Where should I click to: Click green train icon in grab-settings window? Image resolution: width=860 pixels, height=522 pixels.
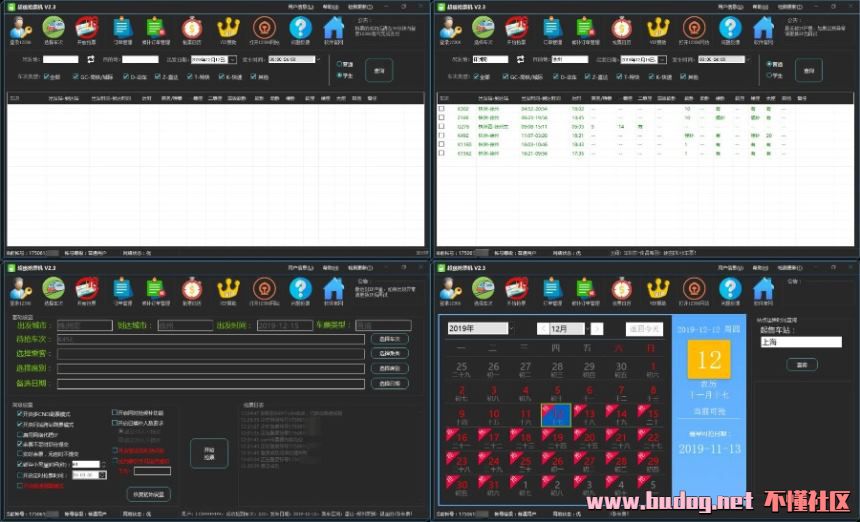click(x=53, y=288)
